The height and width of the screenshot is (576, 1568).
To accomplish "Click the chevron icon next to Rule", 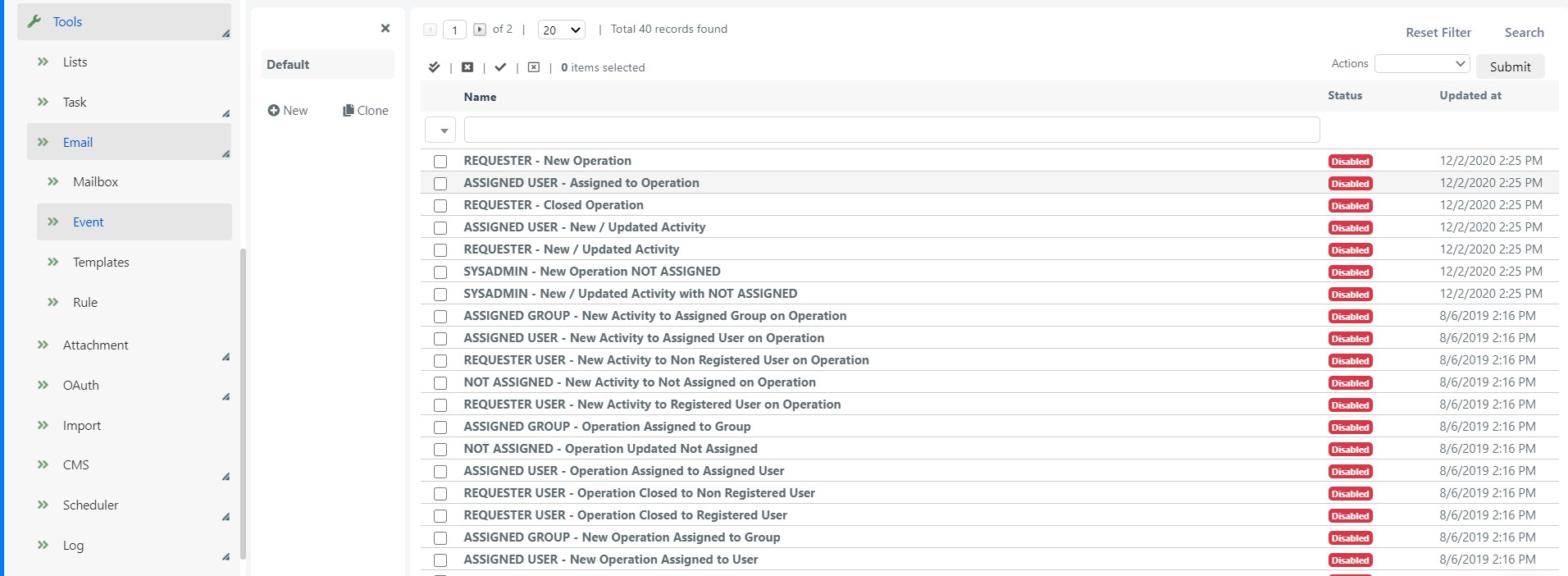I will [53, 302].
